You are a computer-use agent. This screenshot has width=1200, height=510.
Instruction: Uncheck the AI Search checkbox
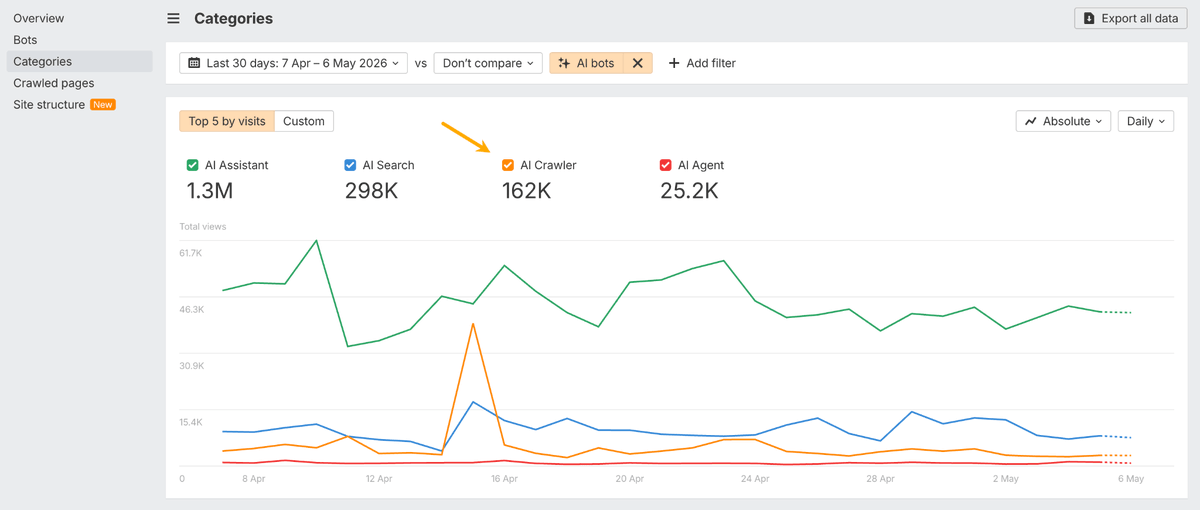click(x=350, y=165)
